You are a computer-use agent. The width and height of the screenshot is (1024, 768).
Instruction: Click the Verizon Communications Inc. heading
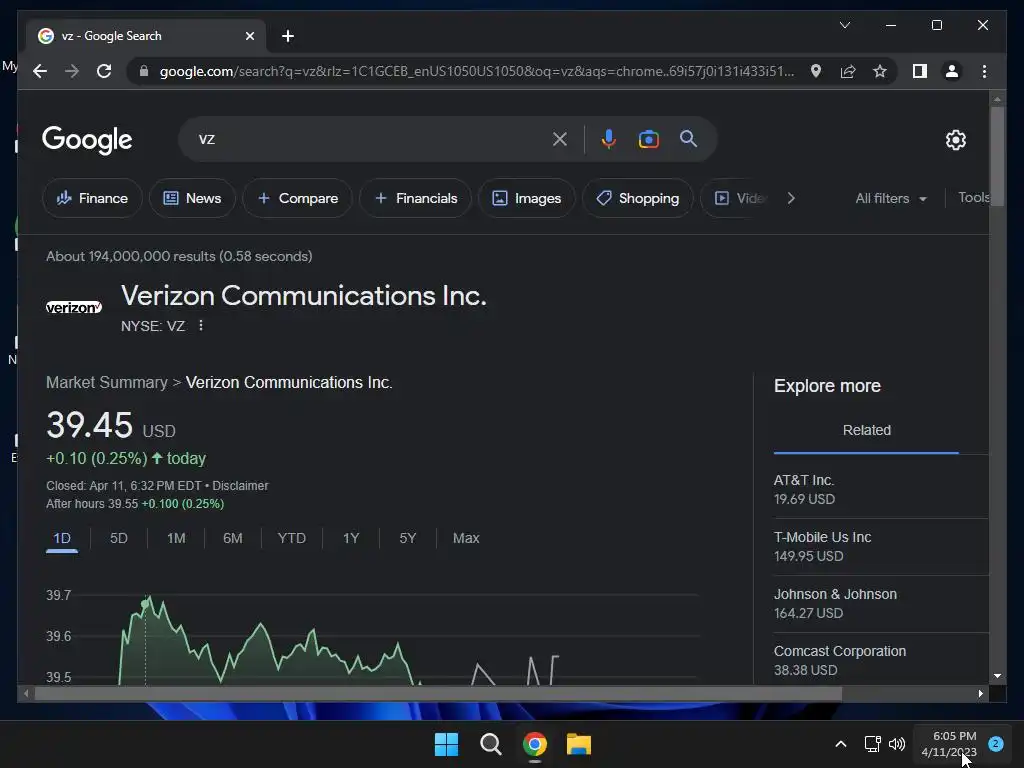pyautogui.click(x=304, y=296)
